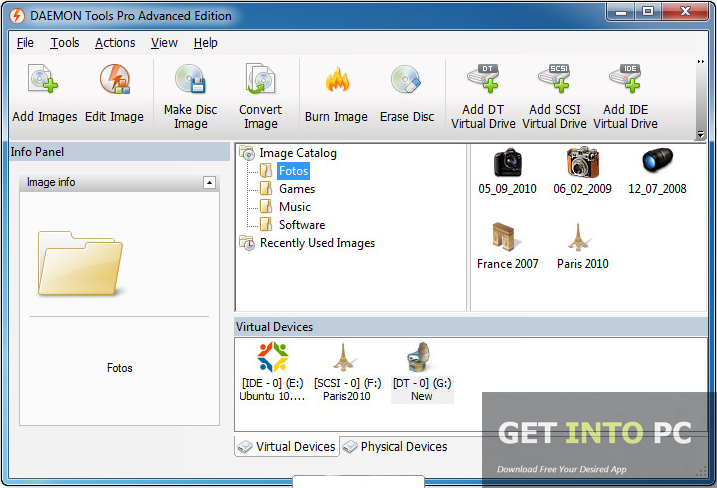Open the View menu
The height and width of the screenshot is (488, 717).
click(x=164, y=43)
